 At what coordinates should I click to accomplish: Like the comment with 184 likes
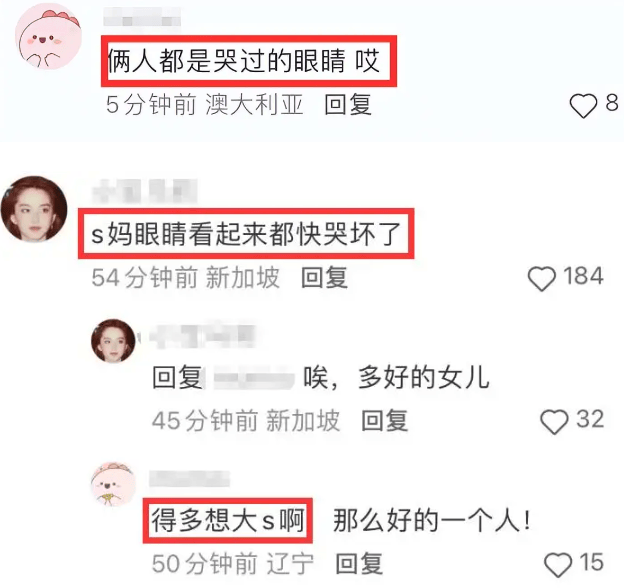pos(542,278)
